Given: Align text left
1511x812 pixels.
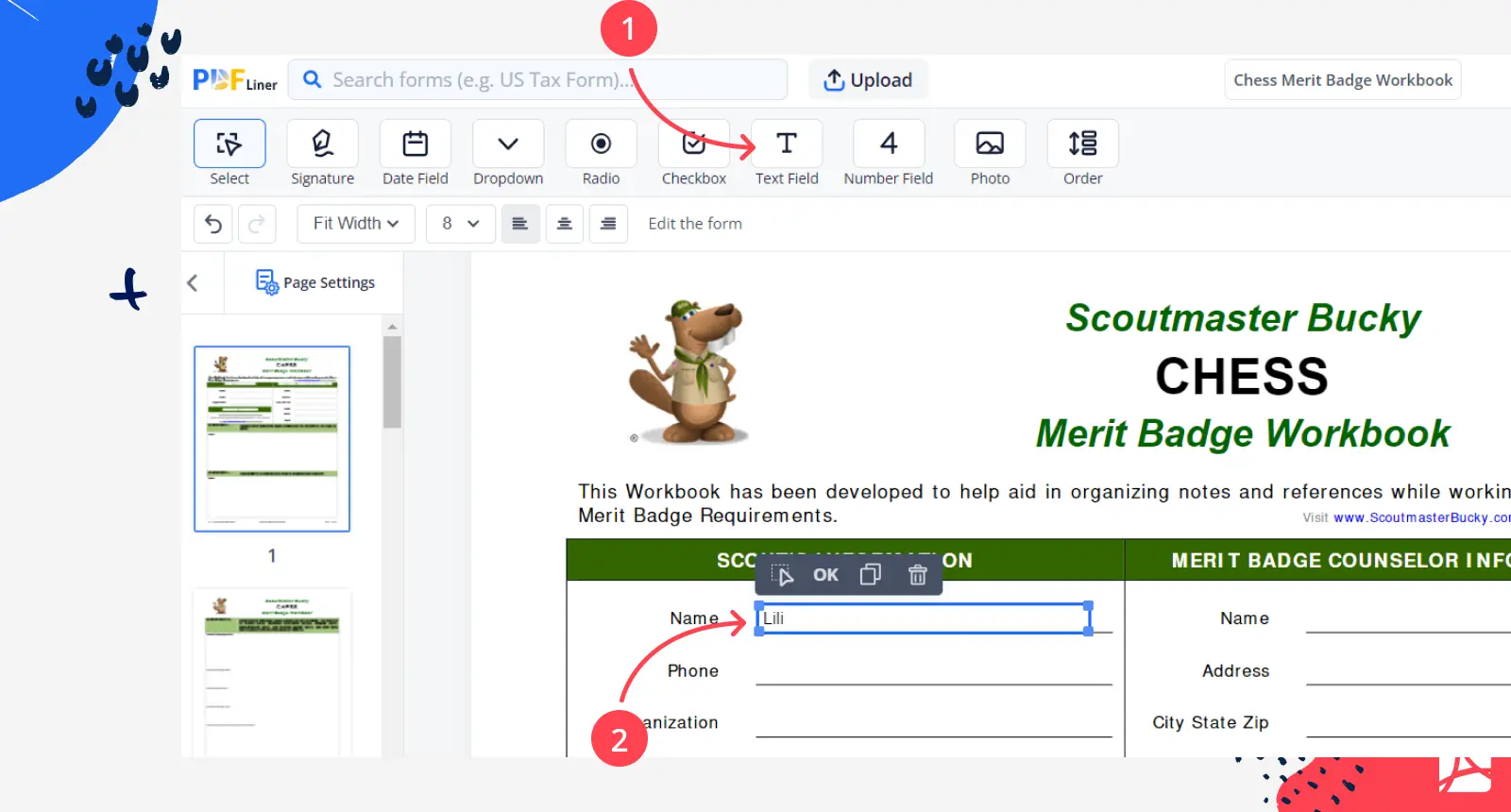Looking at the screenshot, I should (x=520, y=224).
